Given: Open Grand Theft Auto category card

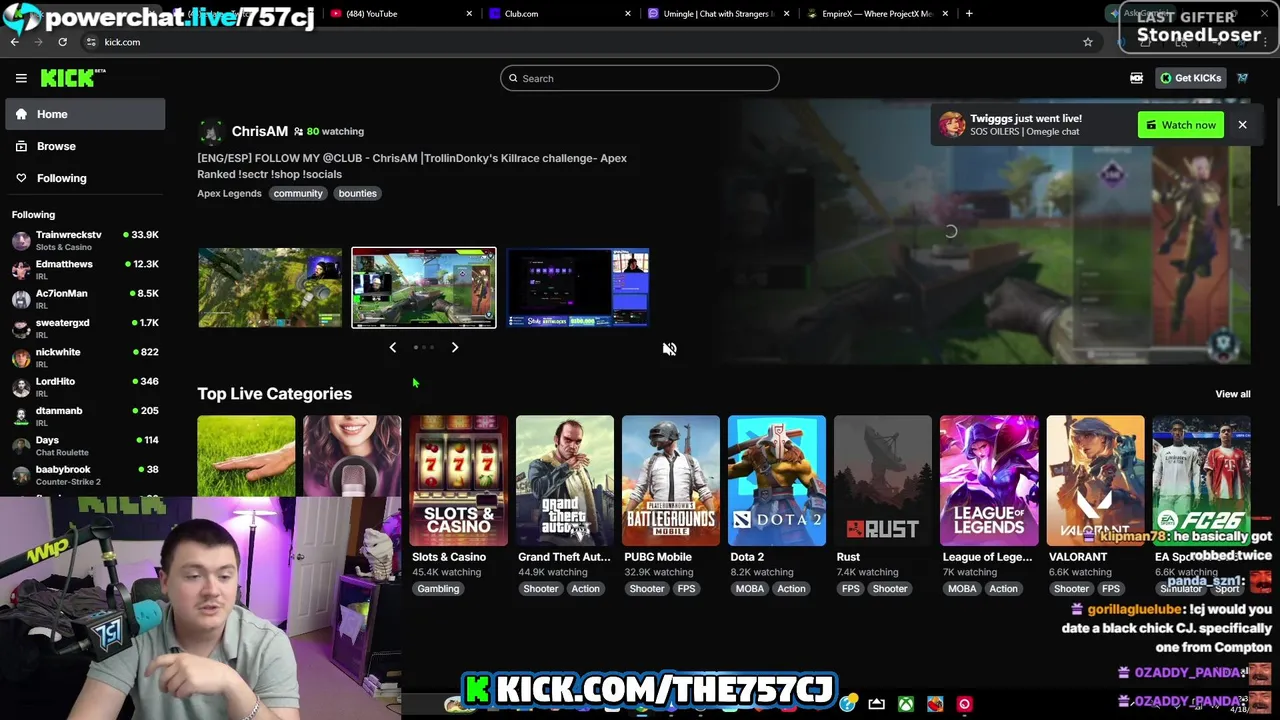Looking at the screenshot, I should pyautogui.click(x=565, y=481).
